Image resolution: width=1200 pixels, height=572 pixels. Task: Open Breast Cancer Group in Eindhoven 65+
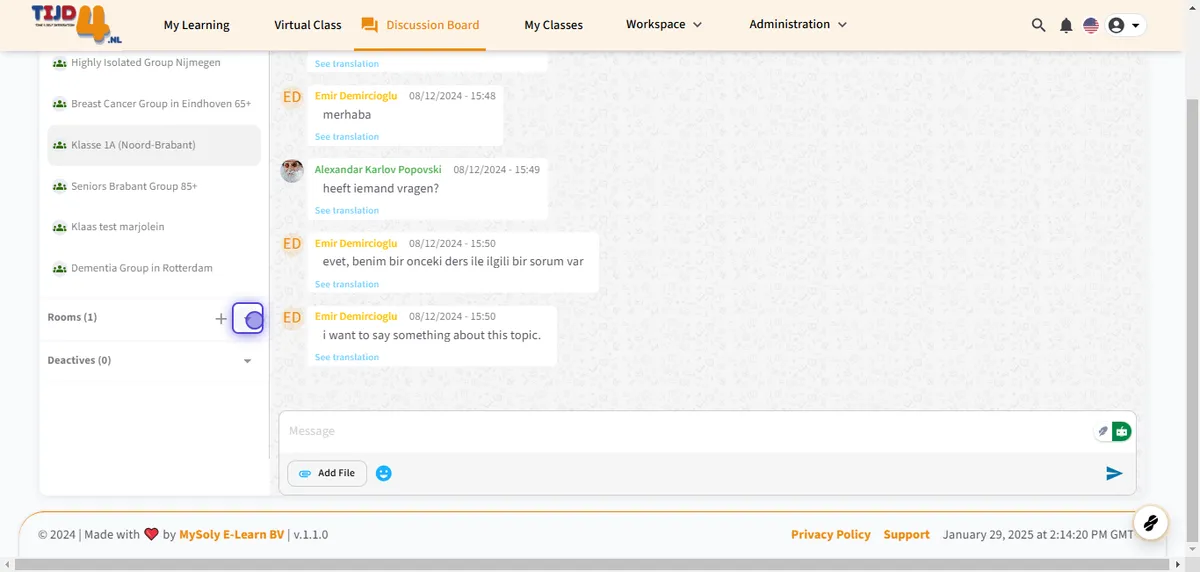coord(154,104)
